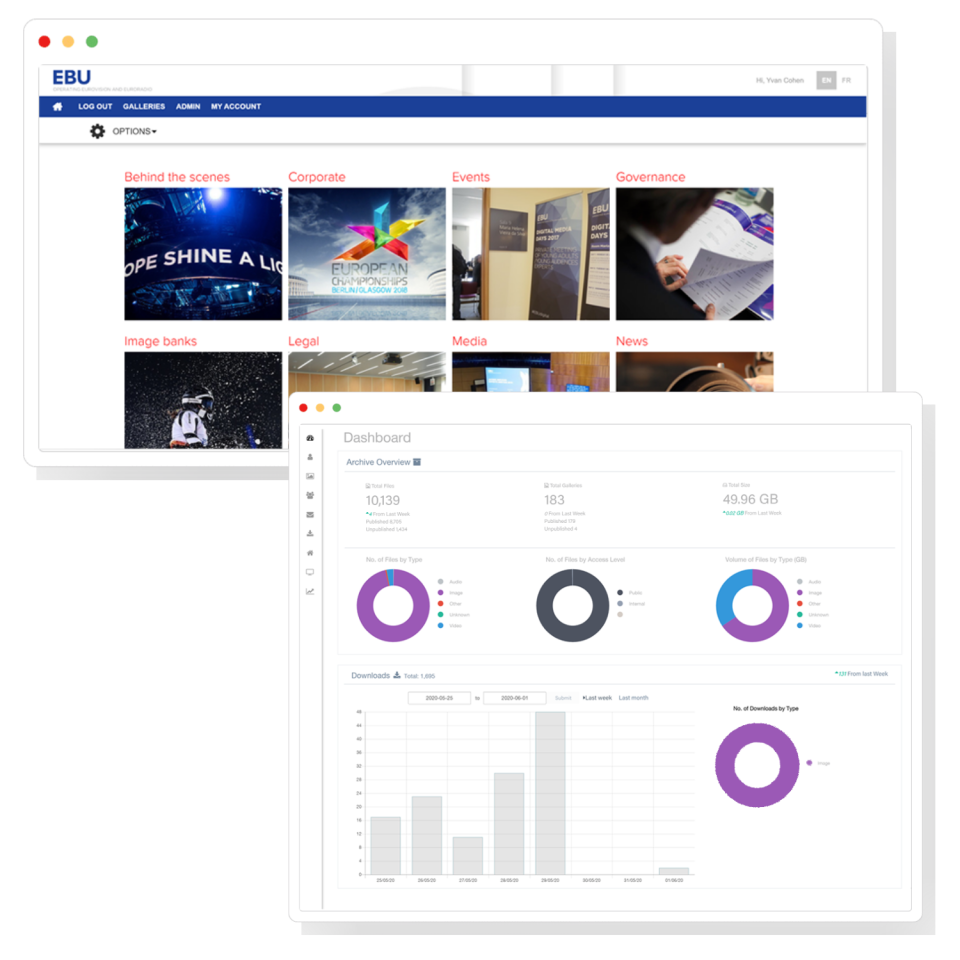Open the Options dropdown menu

pyautogui.click(x=135, y=131)
